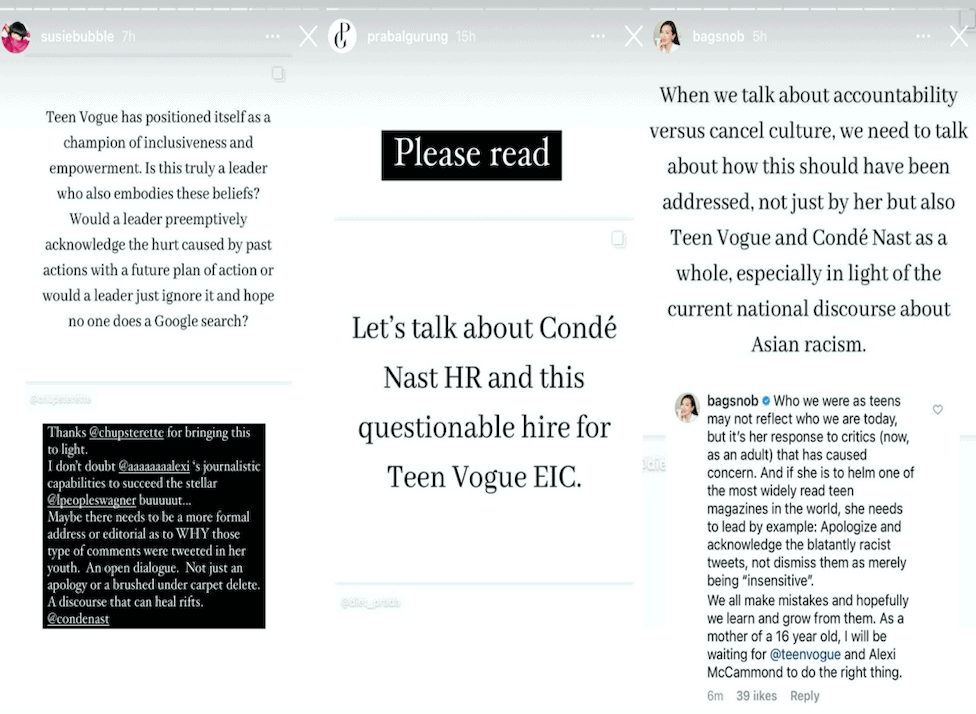Image resolution: width=976 pixels, height=714 pixels.
Task: Open bagsnob's story header avatar
Action: 667,37
